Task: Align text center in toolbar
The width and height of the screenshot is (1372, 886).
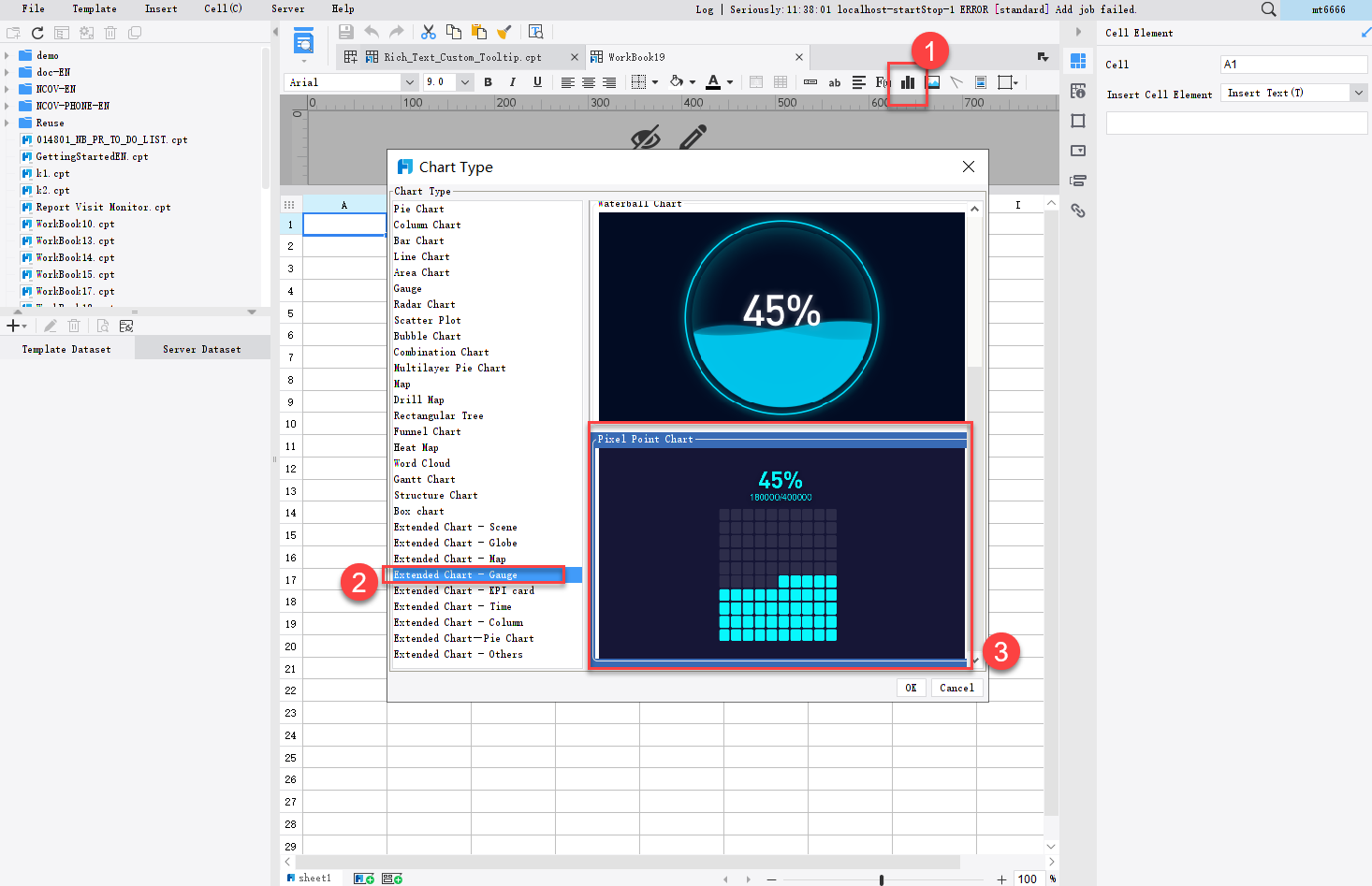Action: [589, 82]
